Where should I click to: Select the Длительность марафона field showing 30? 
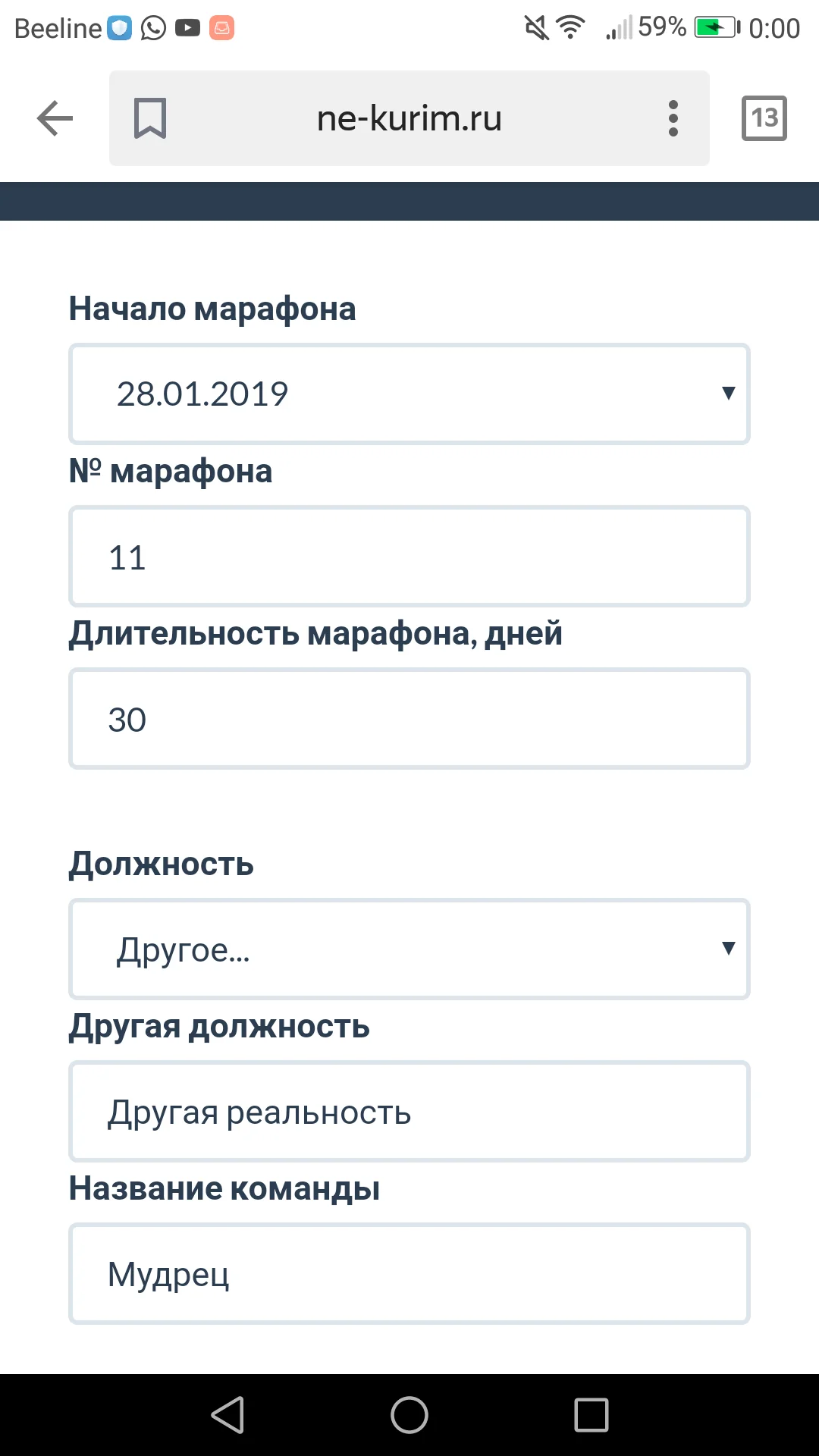[409, 717]
